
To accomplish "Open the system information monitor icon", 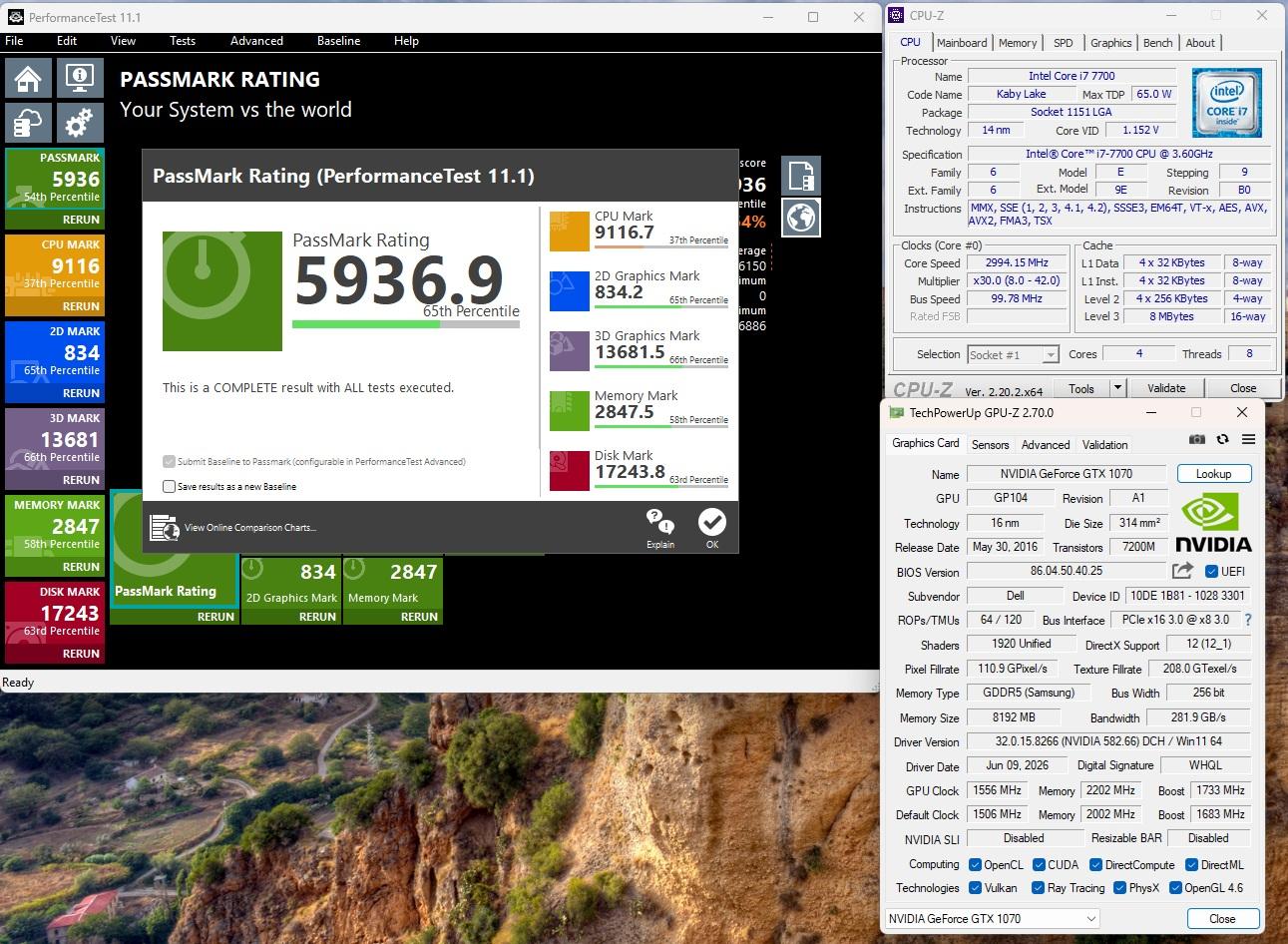I will (79, 78).
